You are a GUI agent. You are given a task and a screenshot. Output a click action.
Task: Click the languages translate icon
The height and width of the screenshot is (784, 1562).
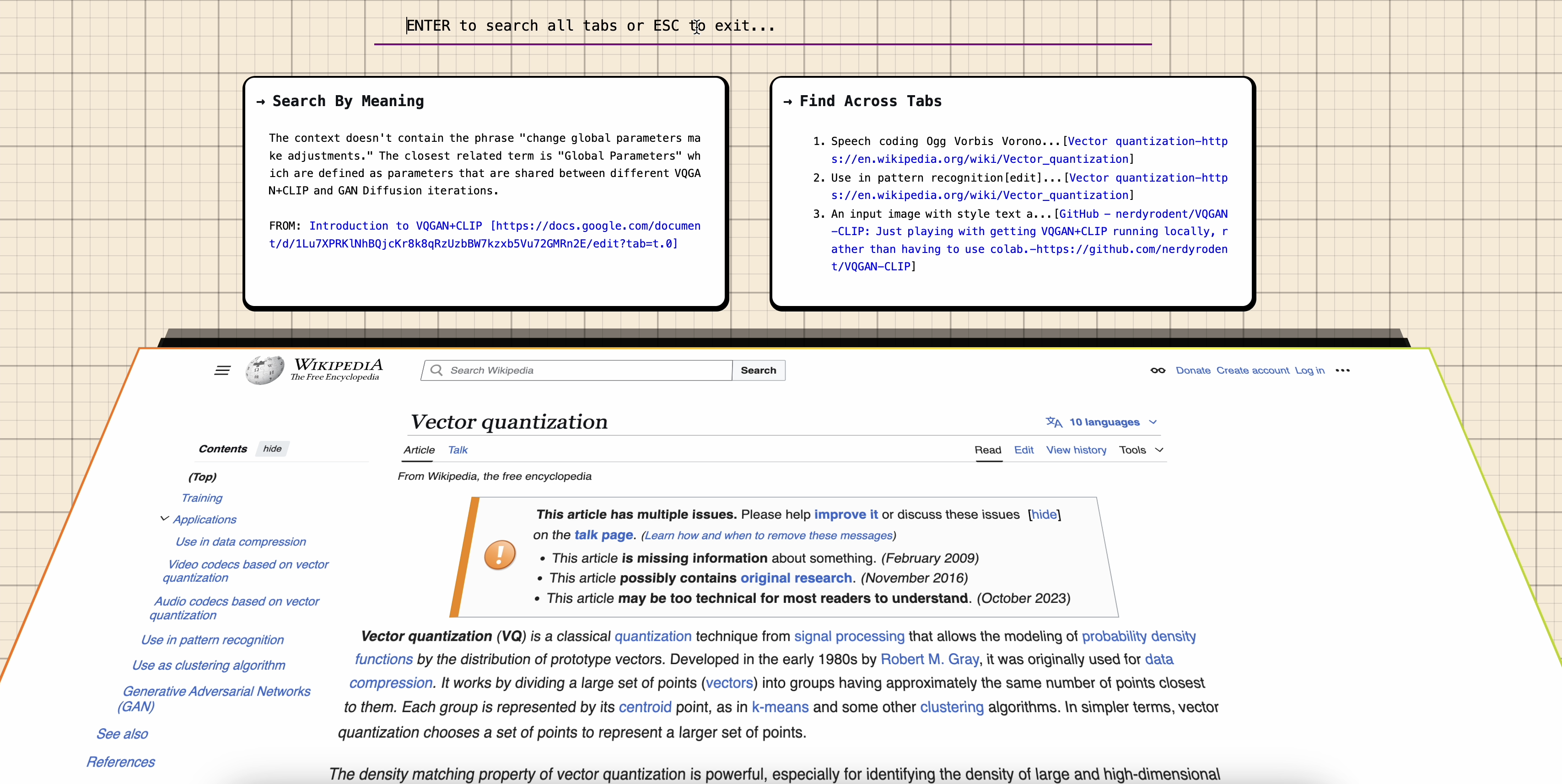coord(1054,422)
